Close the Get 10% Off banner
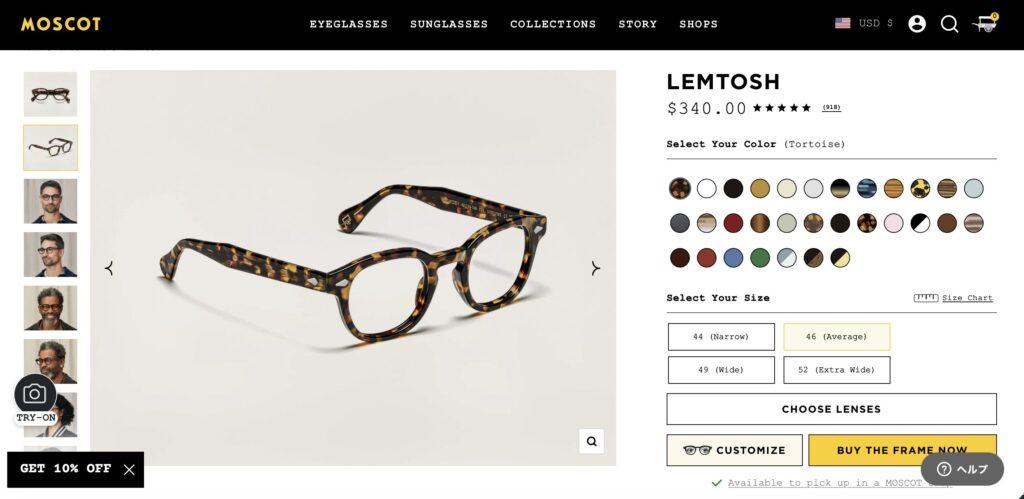 pyautogui.click(x=129, y=469)
